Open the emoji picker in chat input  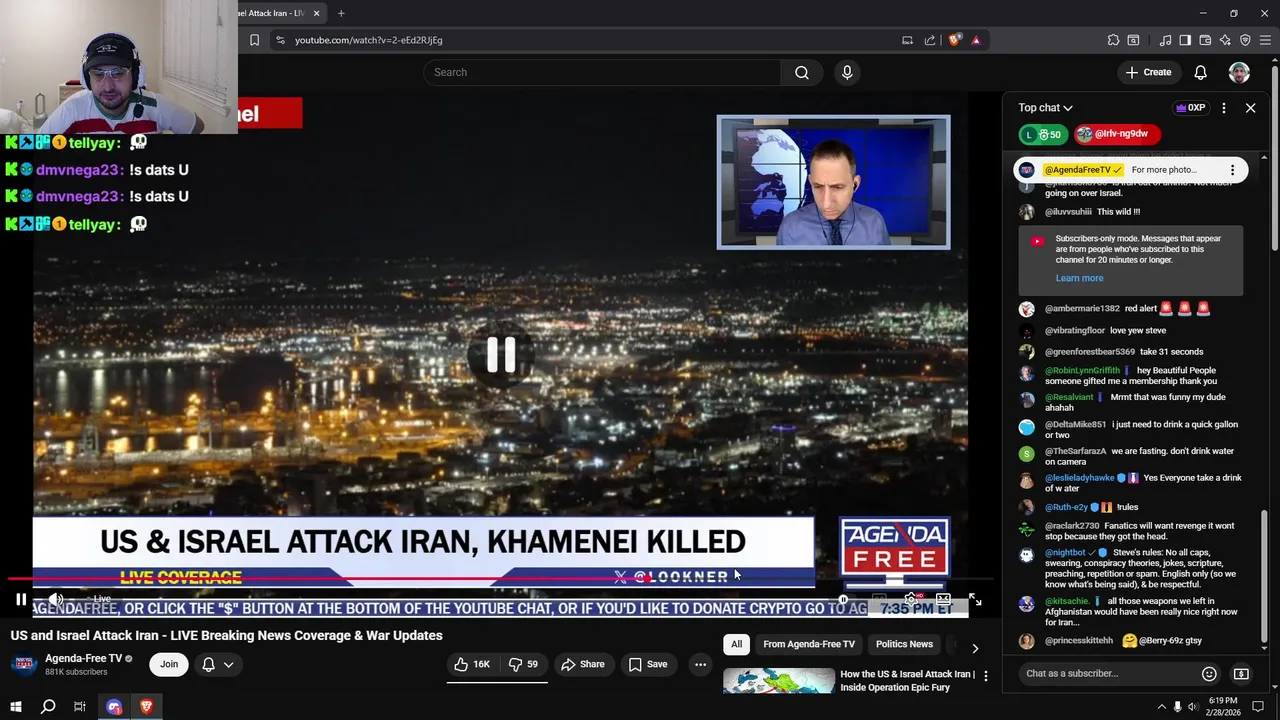(1209, 674)
